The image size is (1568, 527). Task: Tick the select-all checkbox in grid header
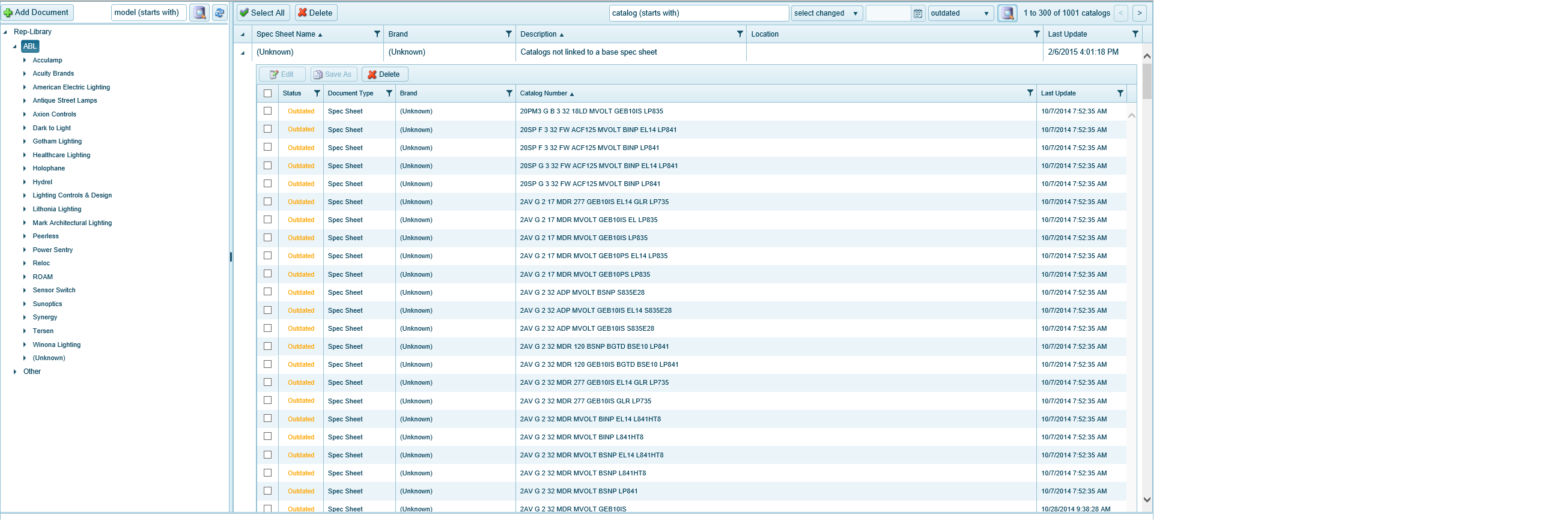pyautogui.click(x=267, y=94)
